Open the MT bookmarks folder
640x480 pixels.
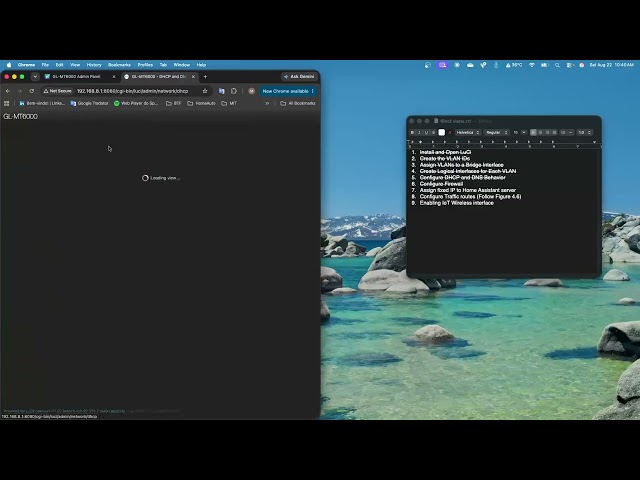click(229, 103)
